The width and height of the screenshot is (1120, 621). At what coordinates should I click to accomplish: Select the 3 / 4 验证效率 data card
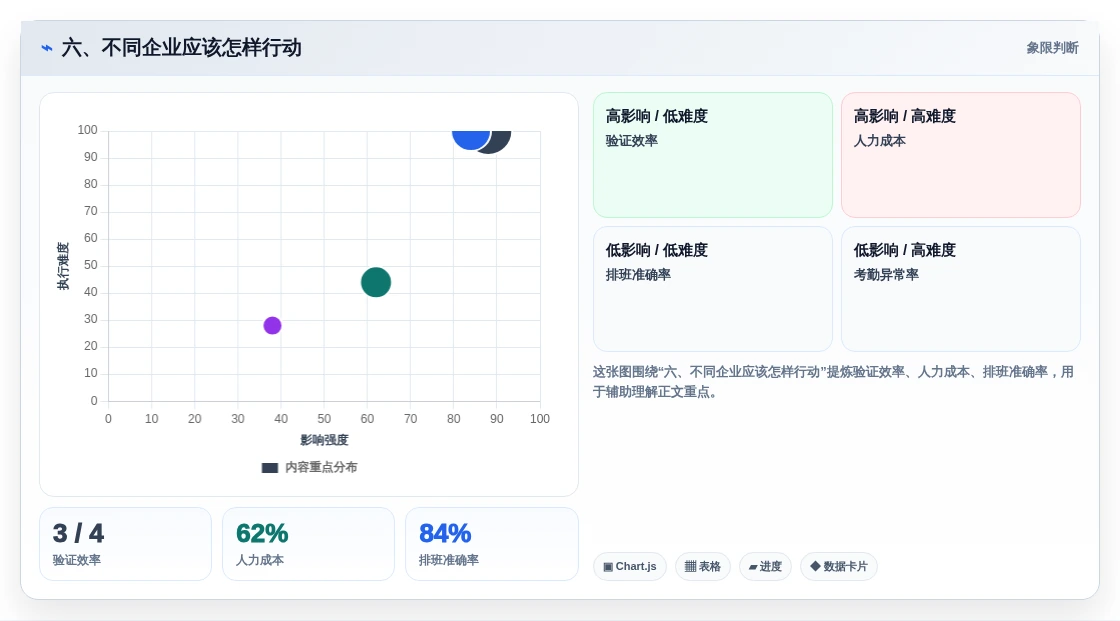pyautogui.click(x=126, y=544)
